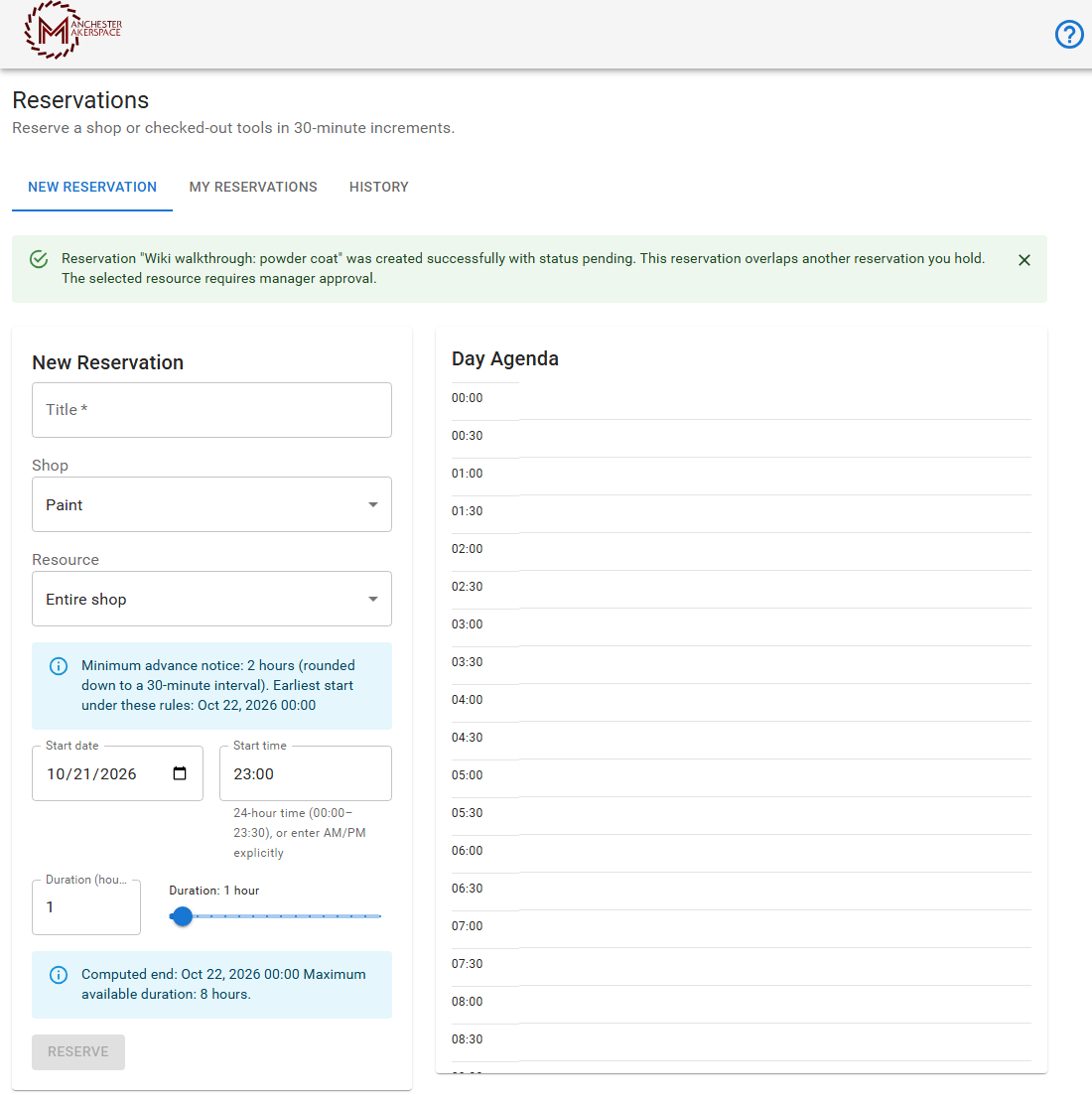Select the 00:00 slot in Day Agenda
The height and width of the screenshot is (1102, 1092).
pos(742,401)
